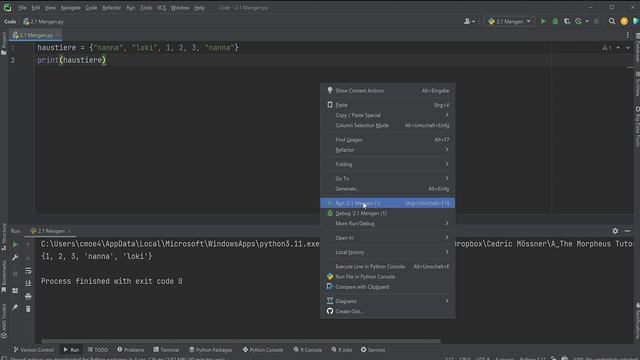Click the stop button in the top toolbar

coord(596,21)
